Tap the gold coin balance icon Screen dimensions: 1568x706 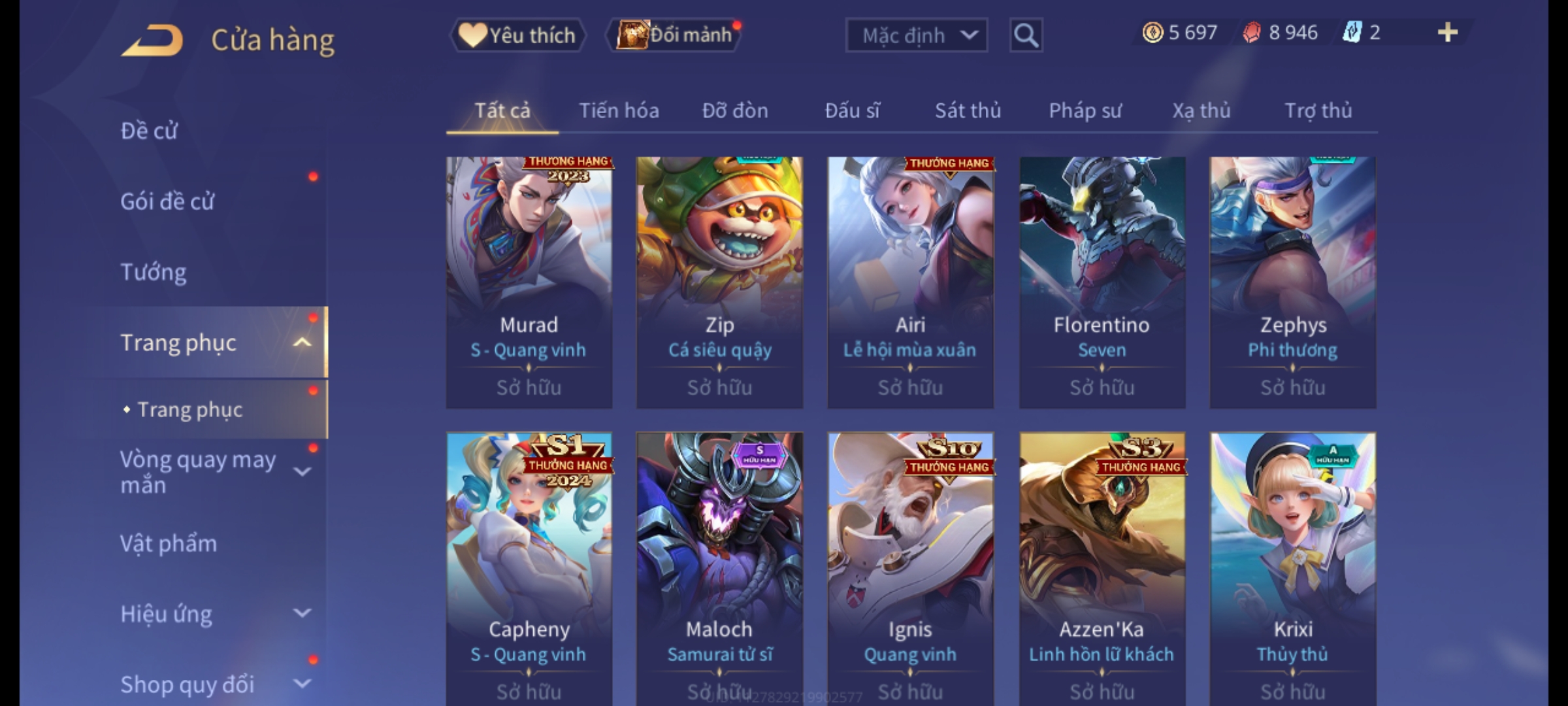coord(1152,33)
